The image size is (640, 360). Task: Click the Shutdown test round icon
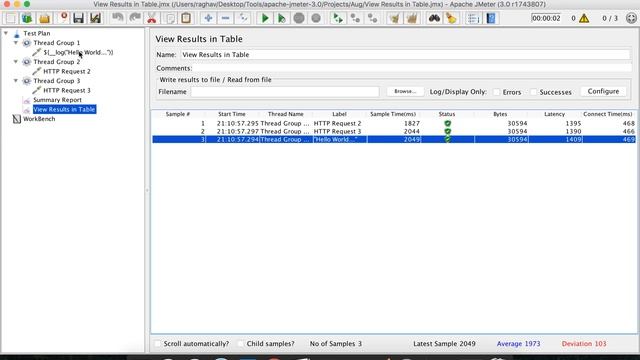pyautogui.click(x=316, y=18)
